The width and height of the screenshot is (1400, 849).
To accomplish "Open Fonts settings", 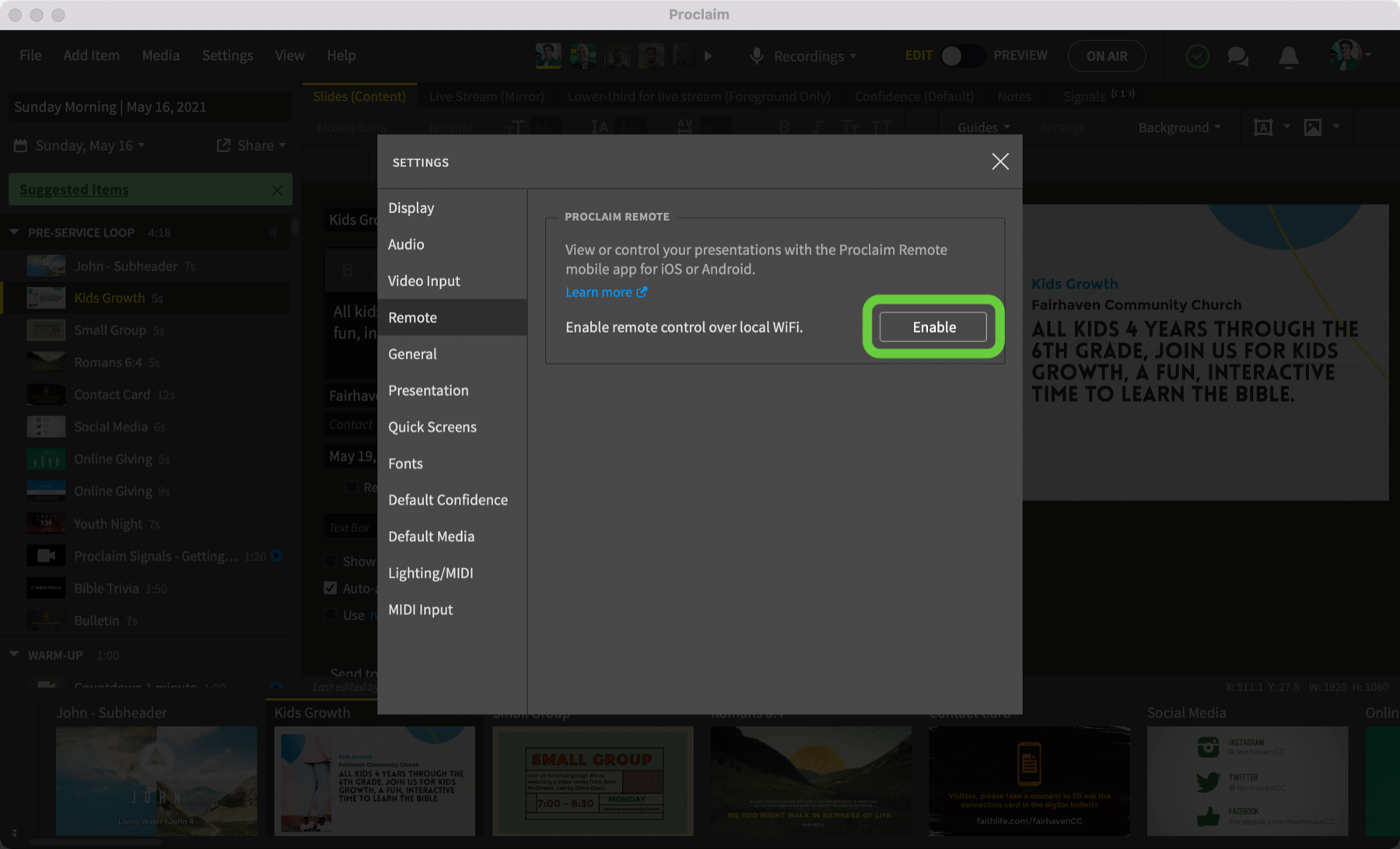I will pyautogui.click(x=452, y=463).
